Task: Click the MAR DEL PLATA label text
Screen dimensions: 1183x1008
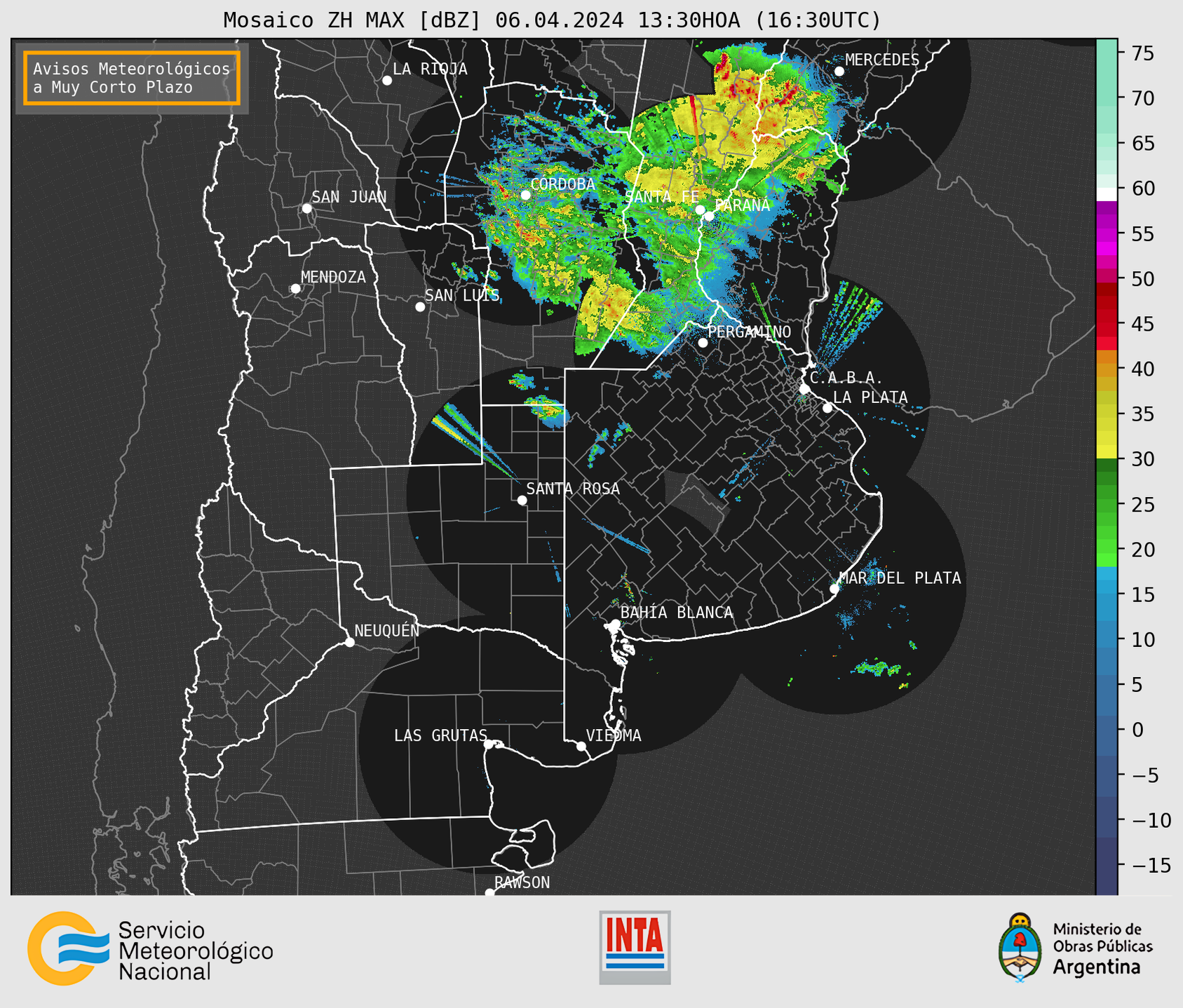Action: [x=900, y=578]
